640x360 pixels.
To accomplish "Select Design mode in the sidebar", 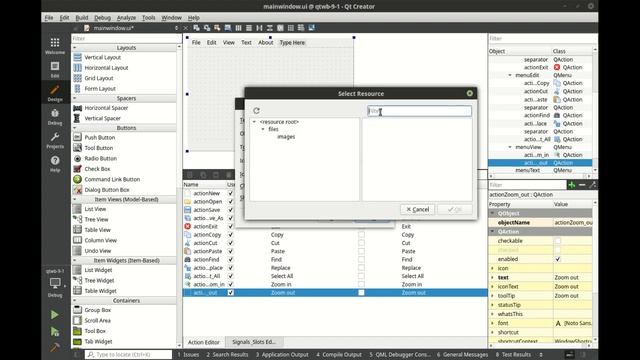I will [x=55, y=93].
